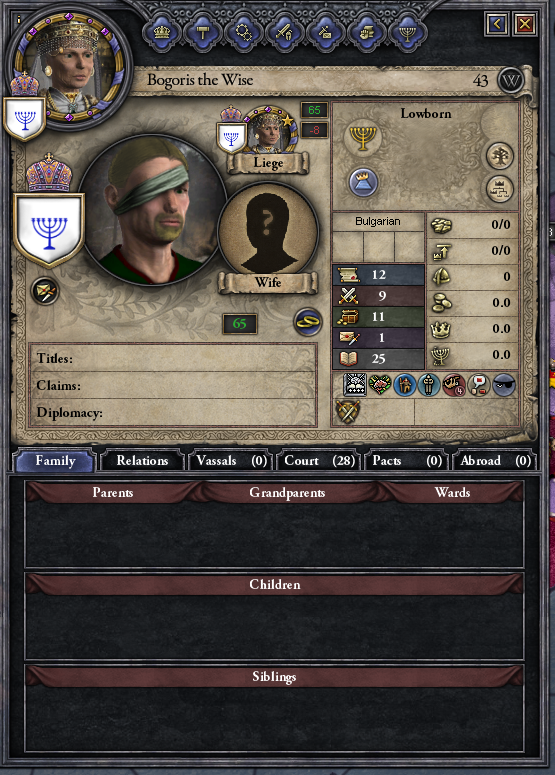The height and width of the screenshot is (775, 555).
Task: Switch to the Court (28) tab
Action: (x=319, y=461)
